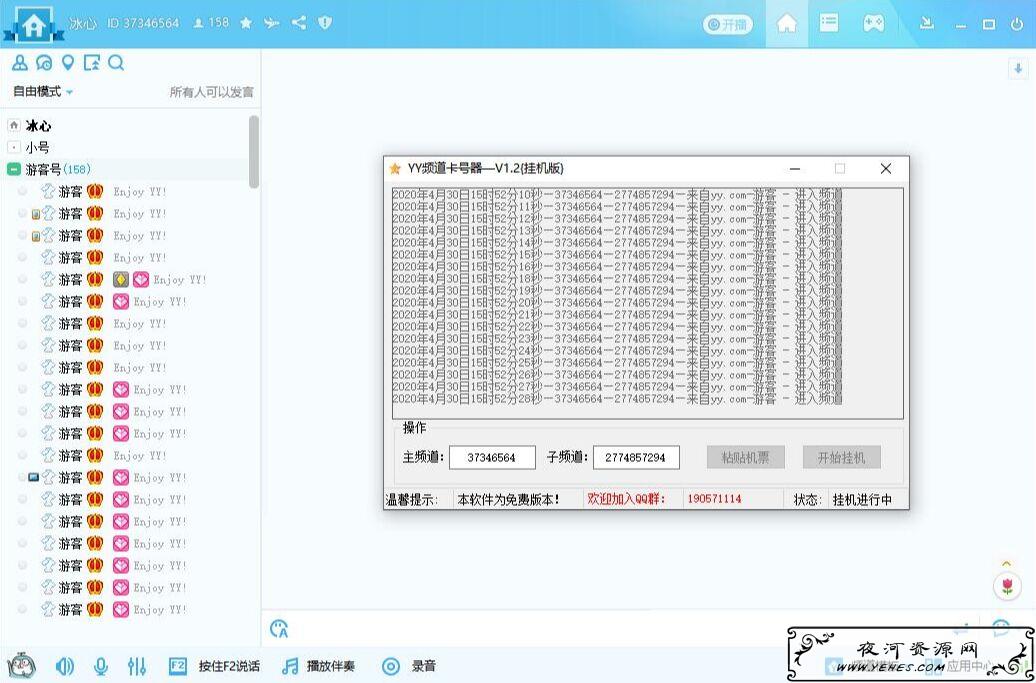1036x683 pixels.
Task: Click the speaker volume icon
Action: coord(65,666)
